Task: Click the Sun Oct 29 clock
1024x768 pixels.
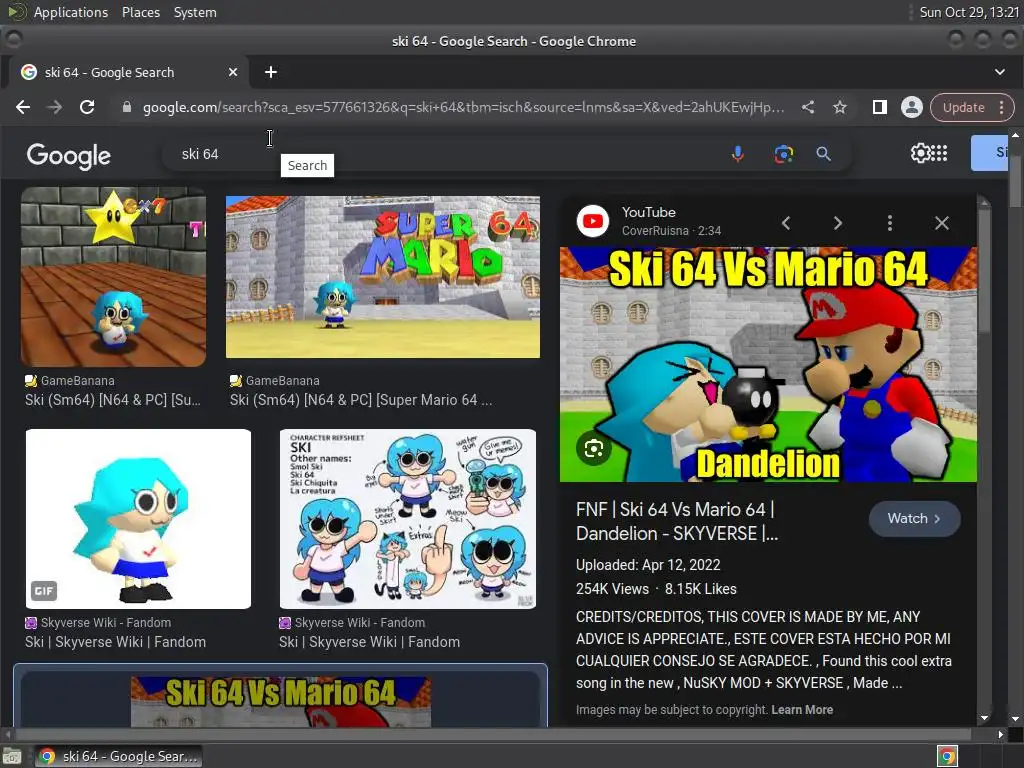Action: pos(969,12)
